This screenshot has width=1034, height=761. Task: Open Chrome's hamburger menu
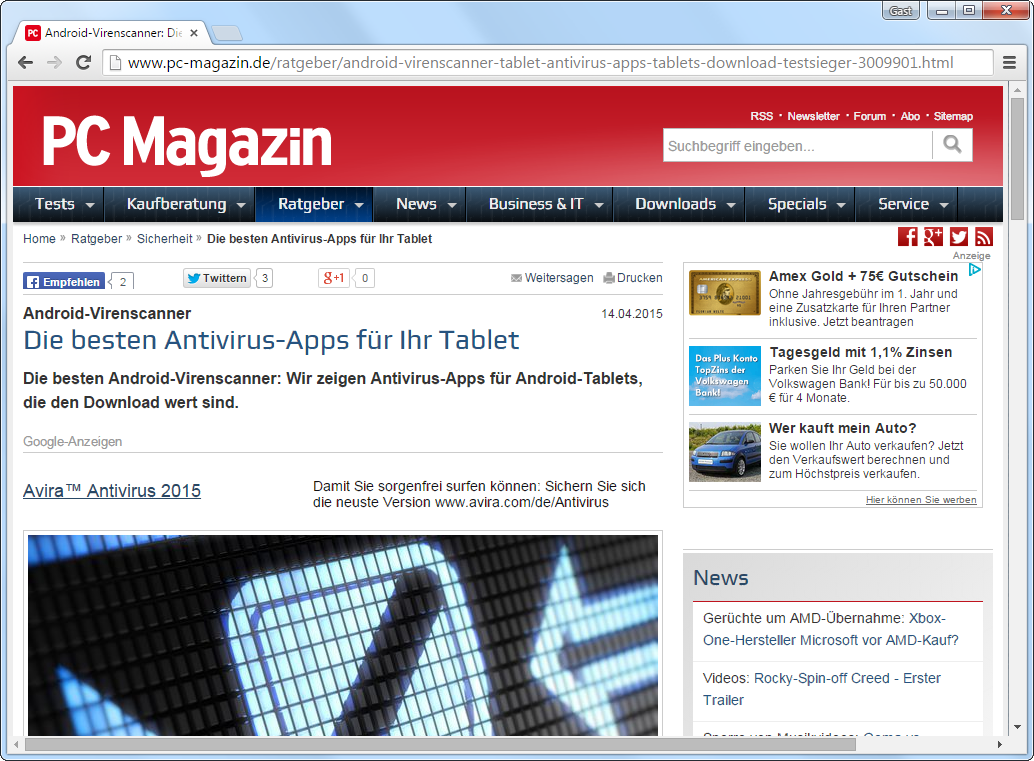[x=1011, y=63]
